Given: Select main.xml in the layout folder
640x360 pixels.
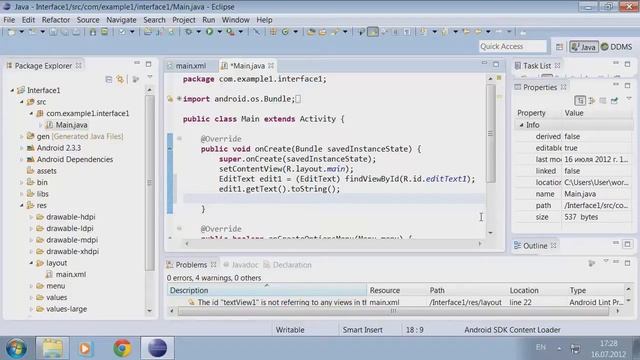Looking at the screenshot, I should tap(71, 274).
